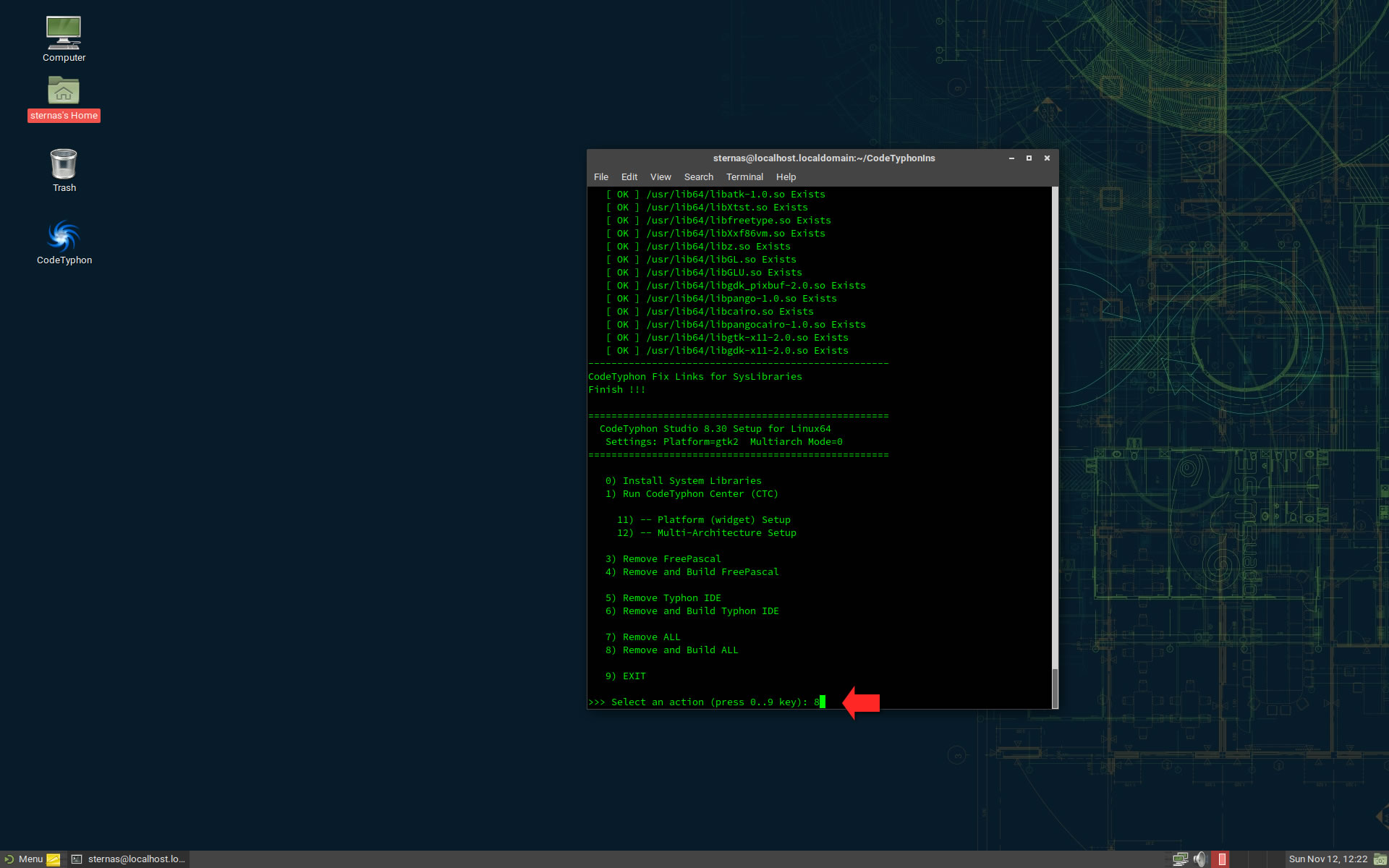
Task: Open the volume speaker tray icon
Action: pyautogui.click(x=1200, y=859)
